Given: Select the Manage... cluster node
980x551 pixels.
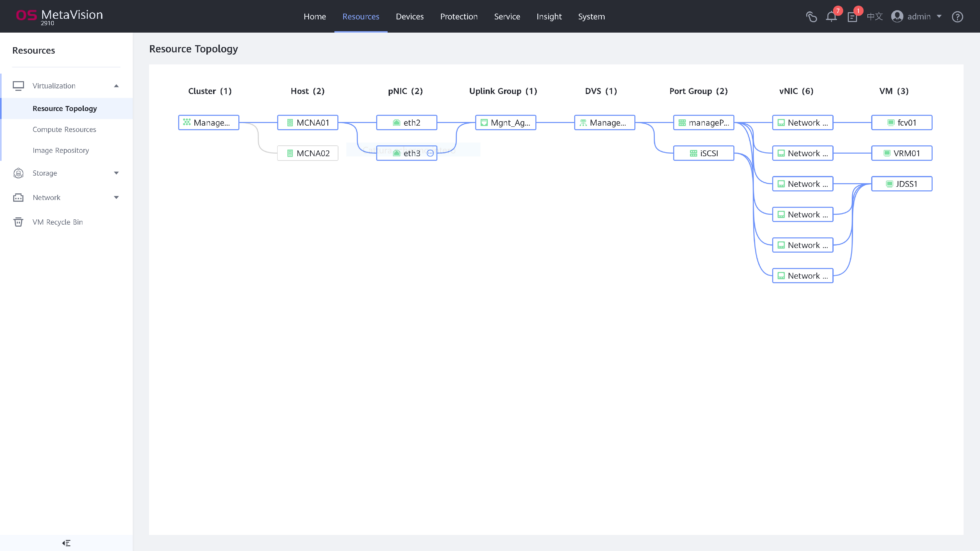Looking at the screenshot, I should click(209, 122).
